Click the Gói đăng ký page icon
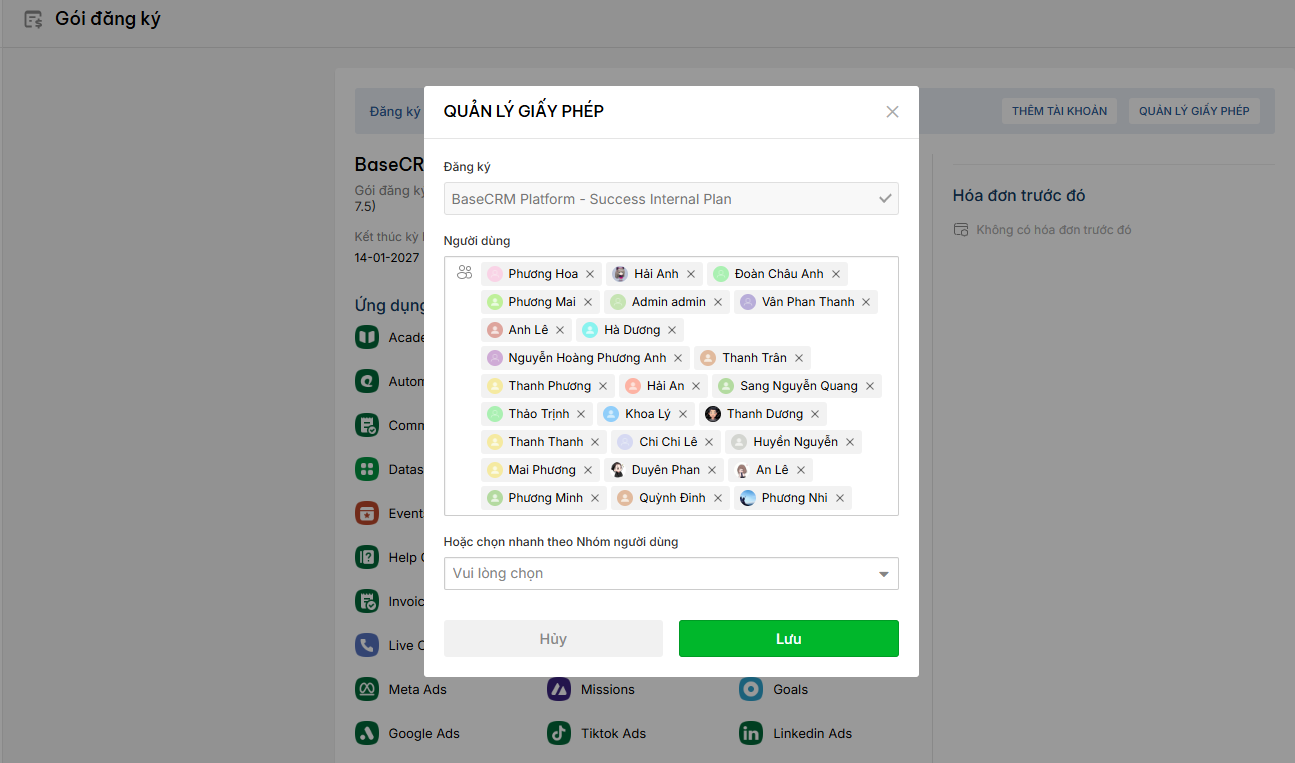This screenshot has height=763, width=1295. (33, 19)
